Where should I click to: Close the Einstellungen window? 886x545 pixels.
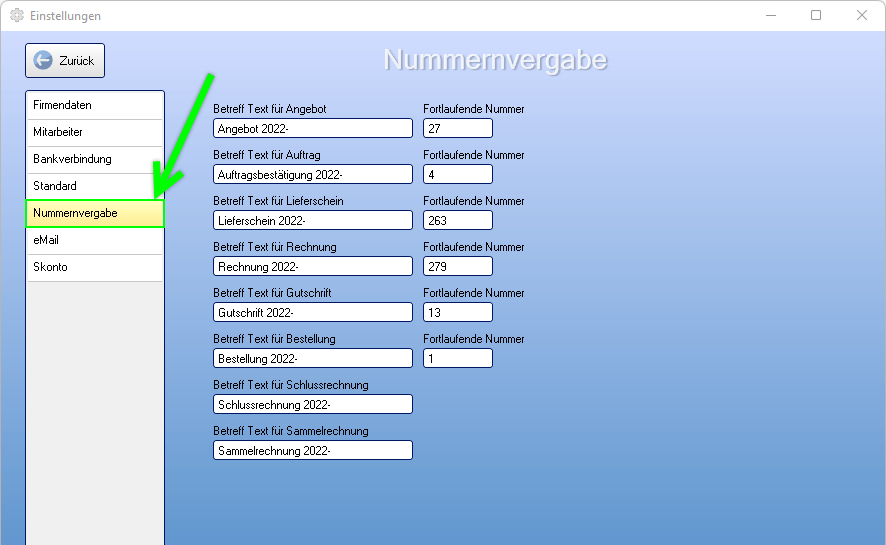(x=862, y=15)
